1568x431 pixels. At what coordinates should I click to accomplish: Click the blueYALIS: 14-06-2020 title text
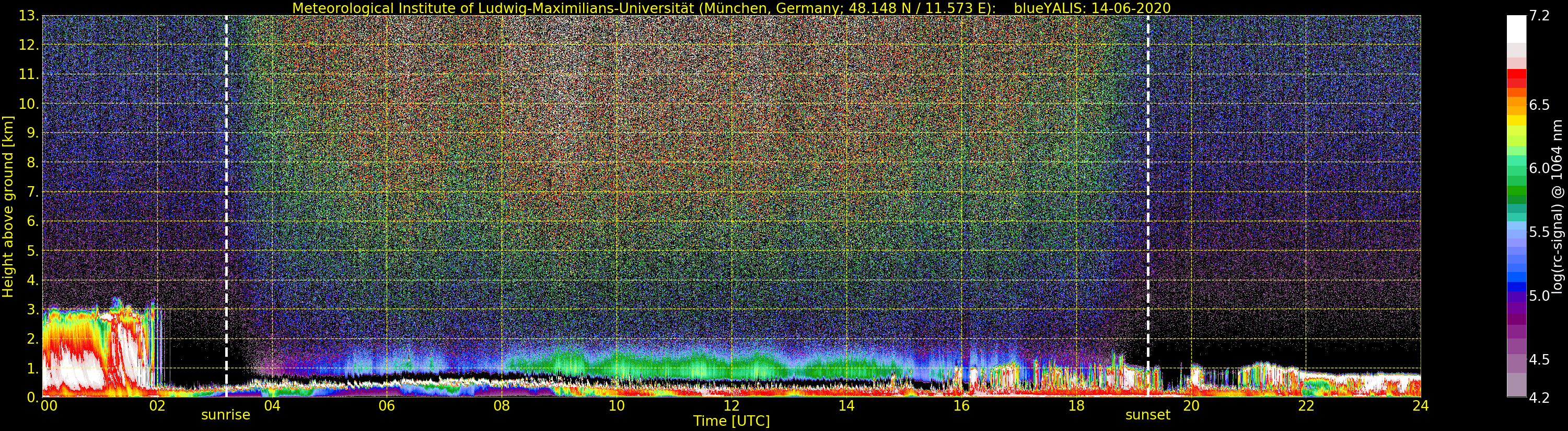pos(1092,8)
